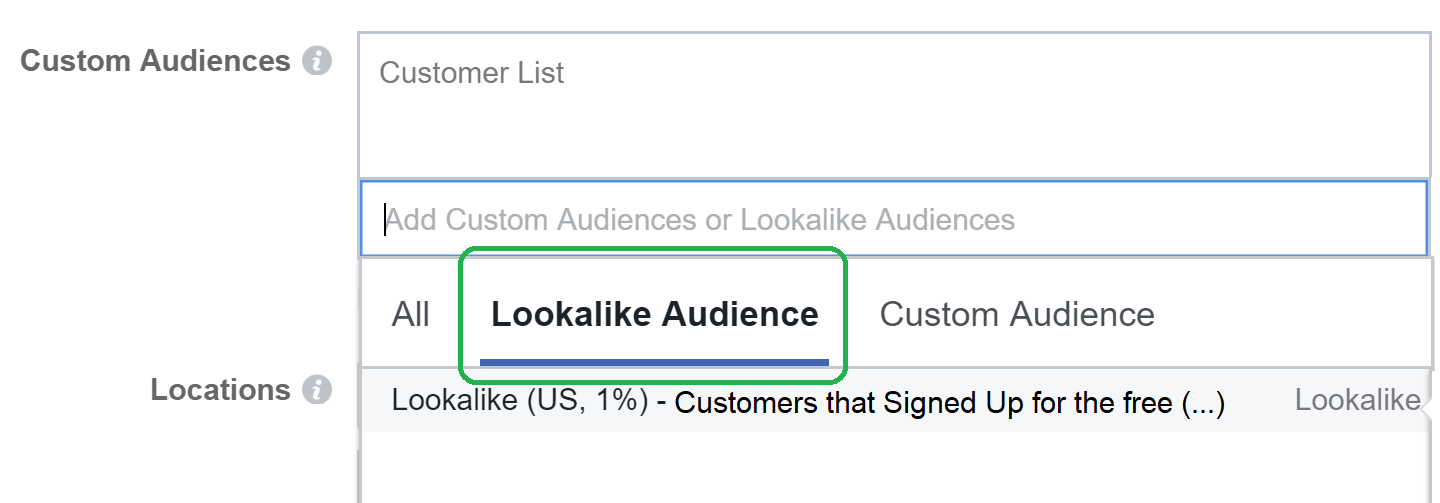Open the Custom Audience tab
The width and height of the screenshot is (1440, 503).
1016,314
